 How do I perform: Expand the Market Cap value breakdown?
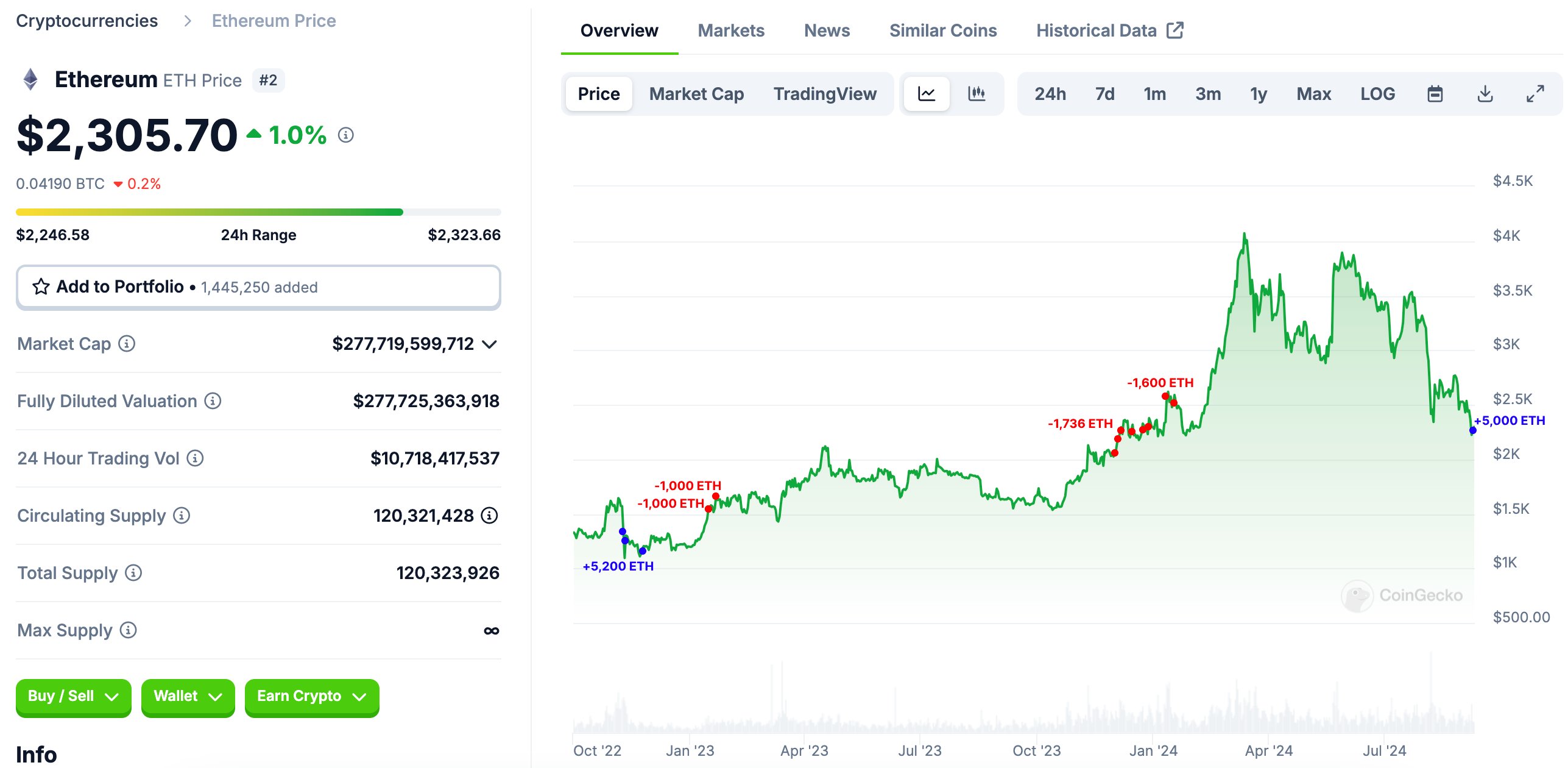(x=490, y=344)
